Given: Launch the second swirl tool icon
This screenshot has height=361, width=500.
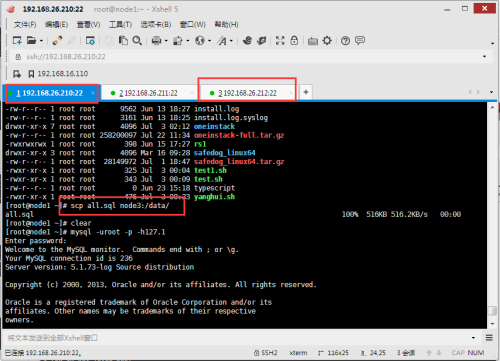Looking at the screenshot, I should pyautogui.click(x=262, y=41).
